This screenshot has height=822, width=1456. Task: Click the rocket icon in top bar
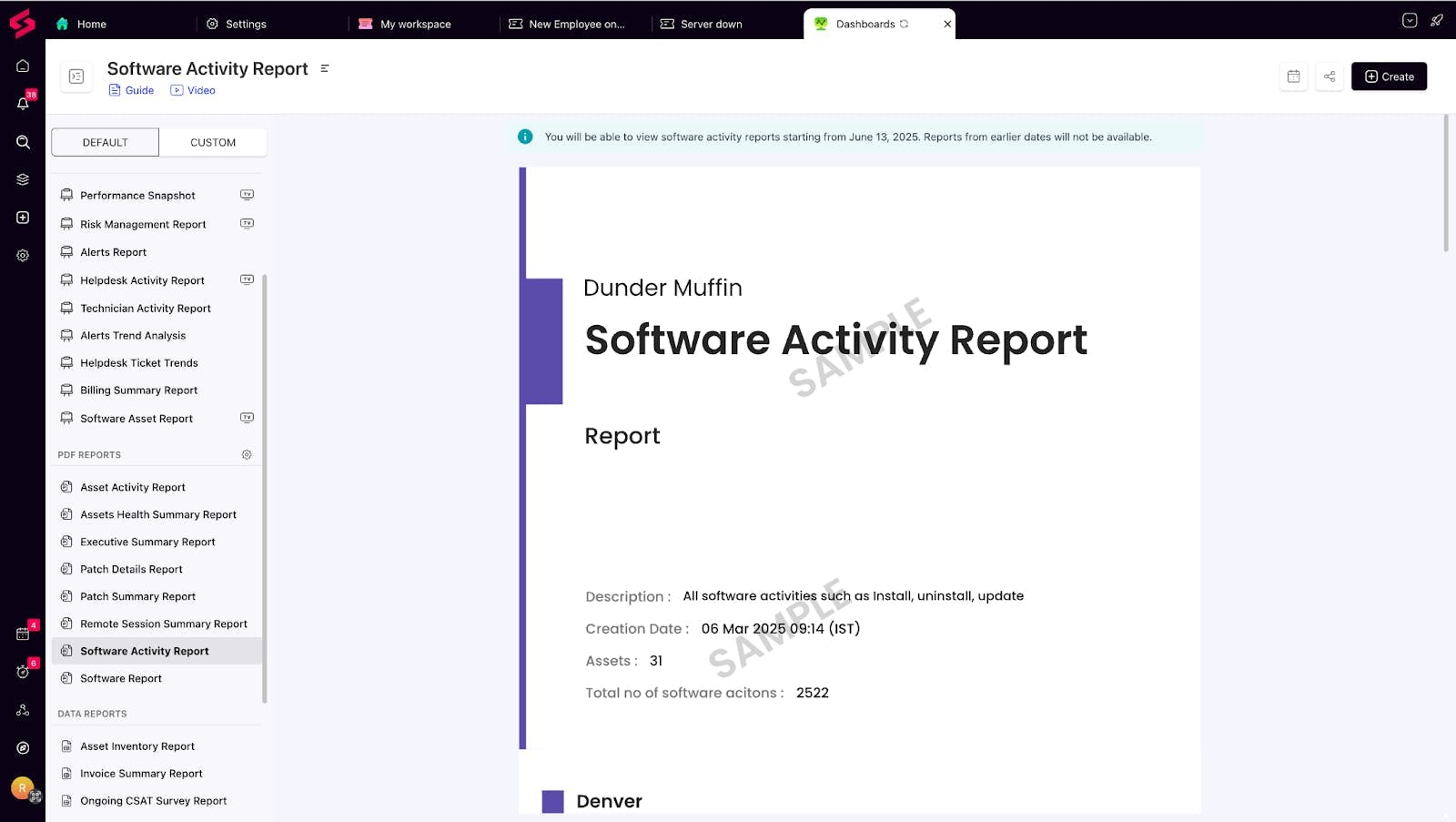(1437, 20)
